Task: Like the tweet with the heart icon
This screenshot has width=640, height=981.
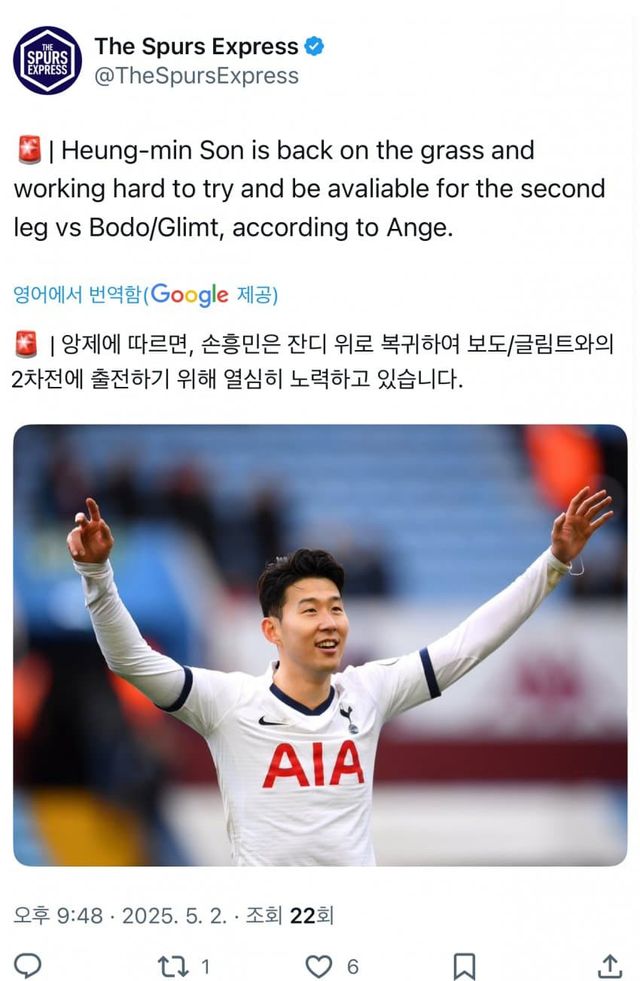Action: click(x=318, y=966)
